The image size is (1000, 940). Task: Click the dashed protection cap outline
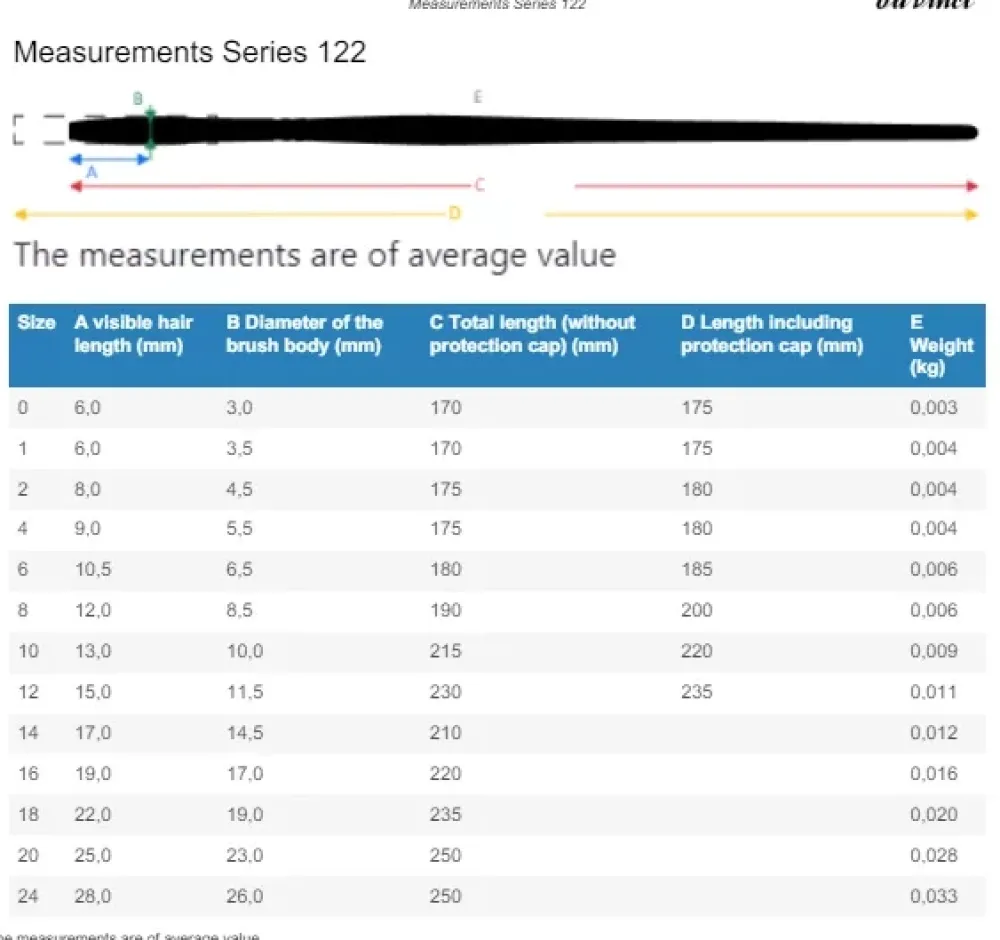[x=40, y=130]
